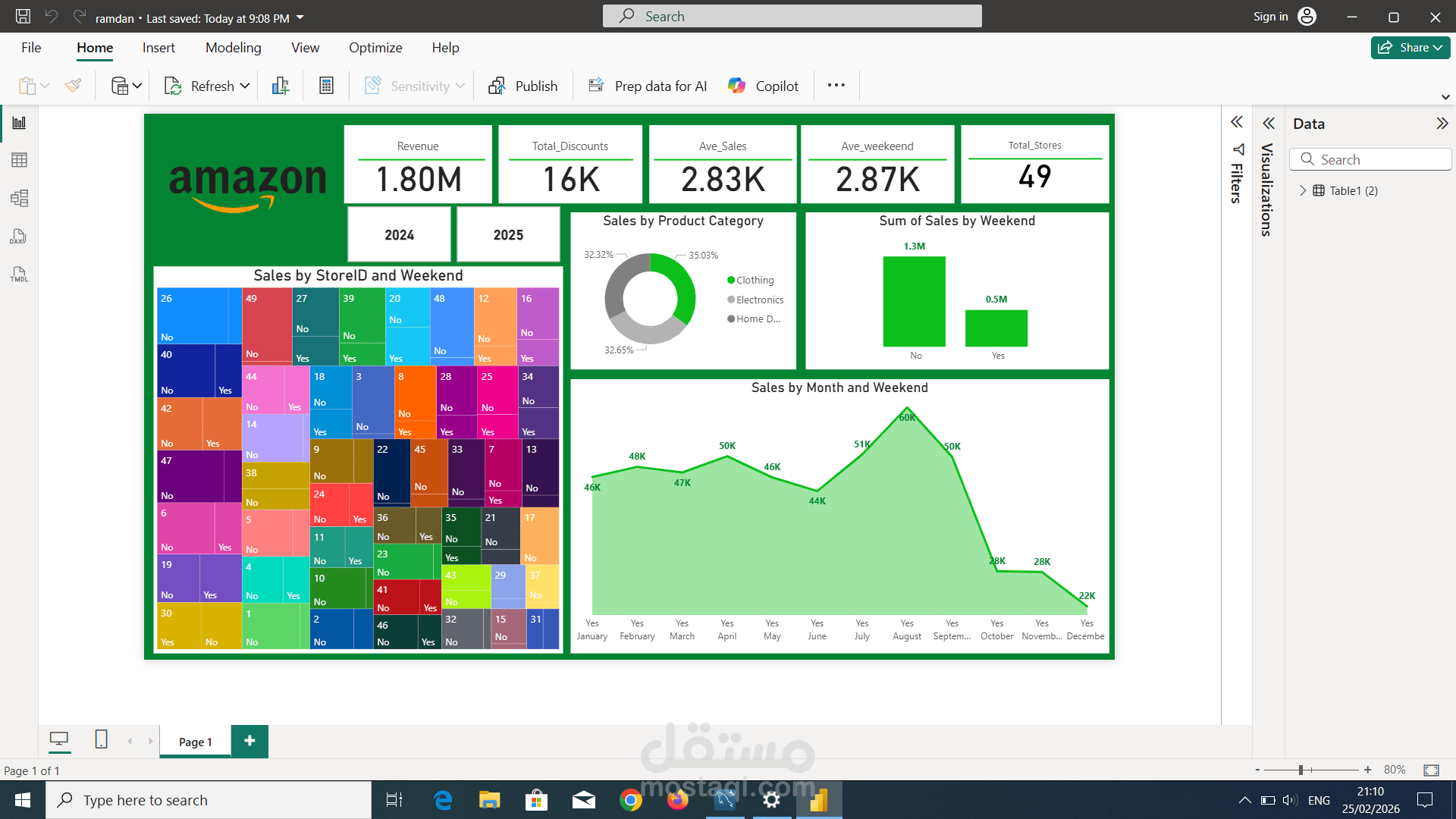Open DAX query view icon
This screenshot has width=1456, height=819.
19,237
